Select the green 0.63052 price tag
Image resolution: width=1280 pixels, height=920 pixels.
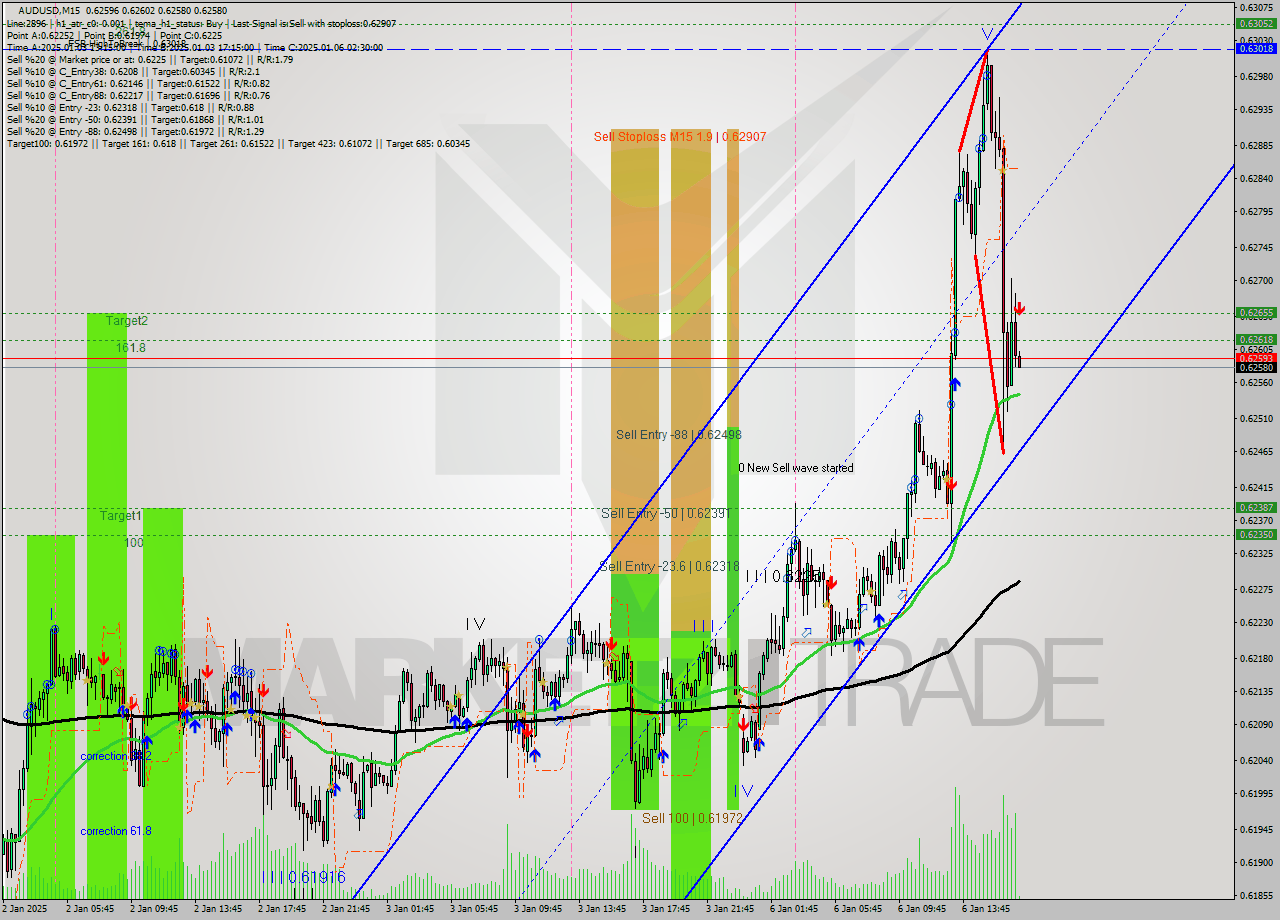point(1255,23)
